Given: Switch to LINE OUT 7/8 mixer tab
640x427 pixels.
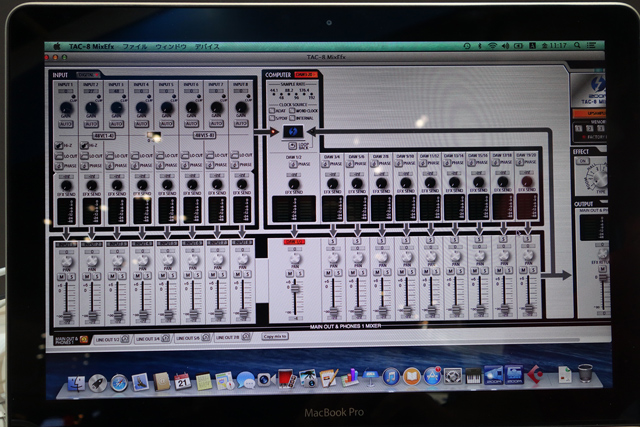Looking at the screenshot, I should pyautogui.click(x=231, y=338).
